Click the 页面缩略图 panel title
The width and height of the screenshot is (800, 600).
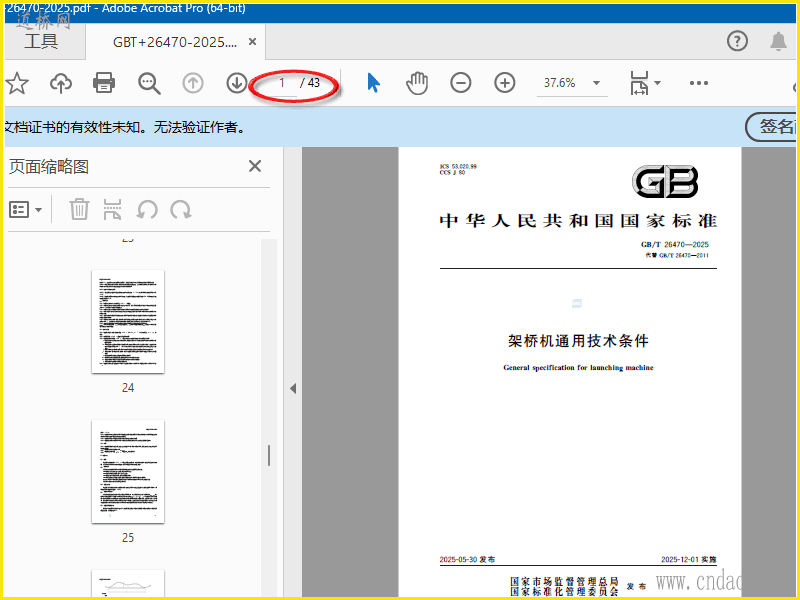(49, 166)
